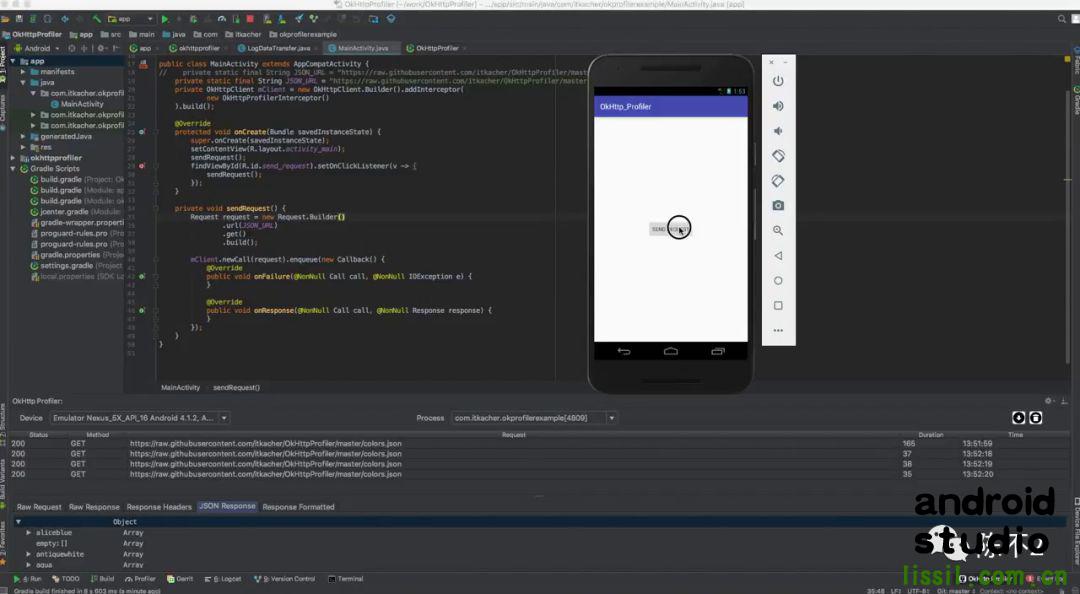Image resolution: width=1080 pixels, height=594 pixels.
Task: Click the hammer Make Project icon
Action: click(96, 19)
